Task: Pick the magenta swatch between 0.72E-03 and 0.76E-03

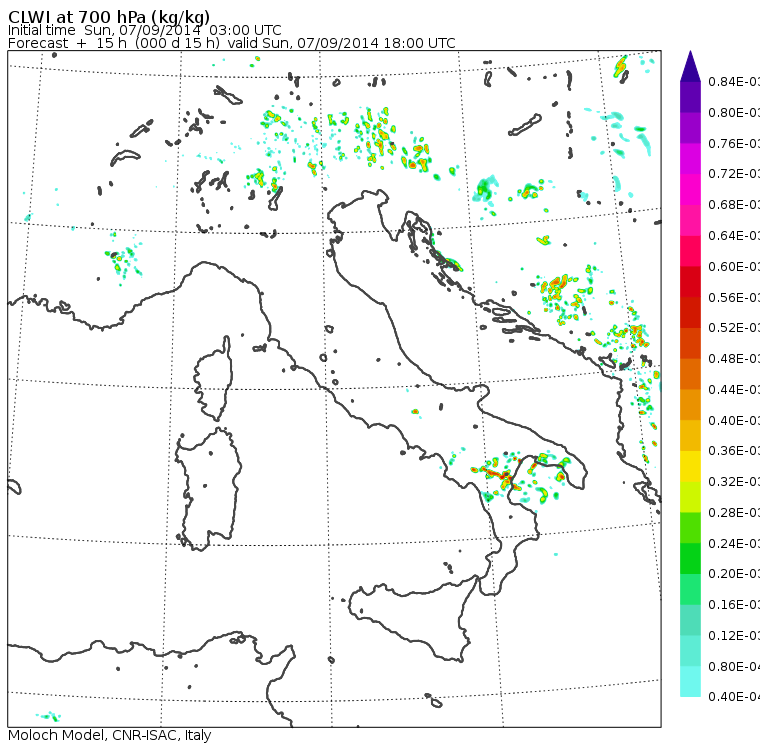Action: (x=690, y=159)
